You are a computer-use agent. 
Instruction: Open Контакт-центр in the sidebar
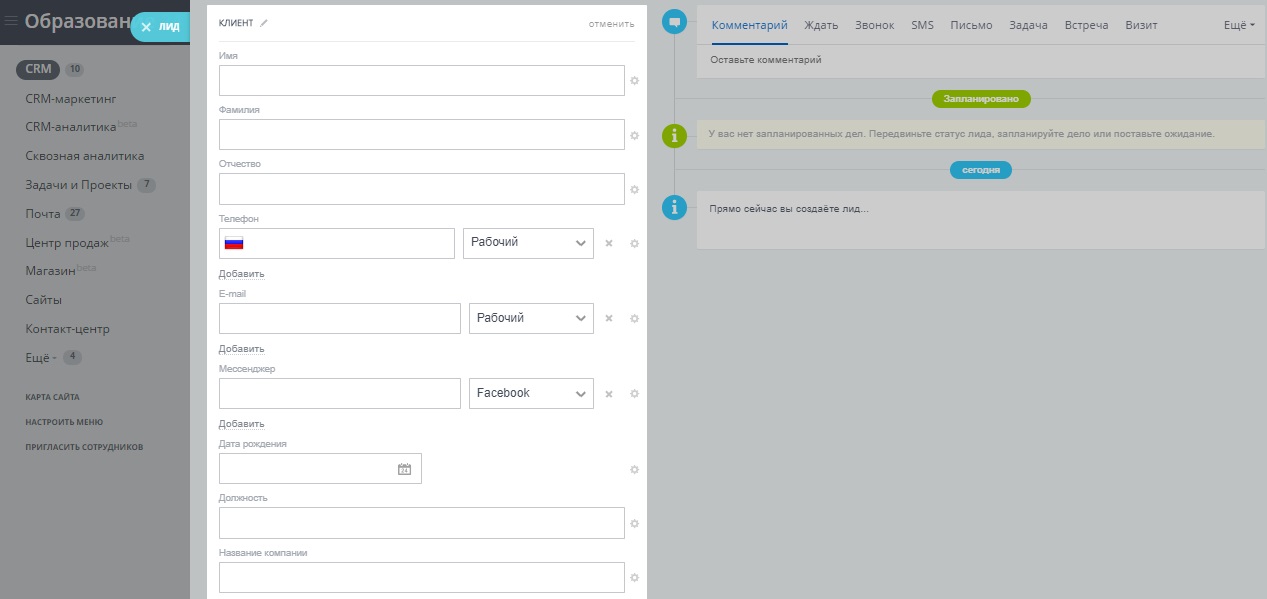pos(68,329)
